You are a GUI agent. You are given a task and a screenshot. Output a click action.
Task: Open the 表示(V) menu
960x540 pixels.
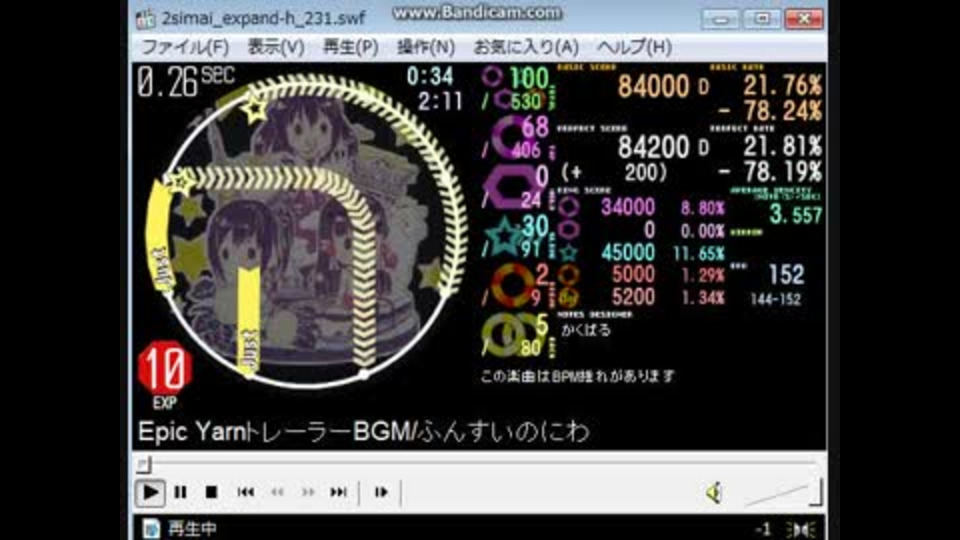click(x=276, y=47)
